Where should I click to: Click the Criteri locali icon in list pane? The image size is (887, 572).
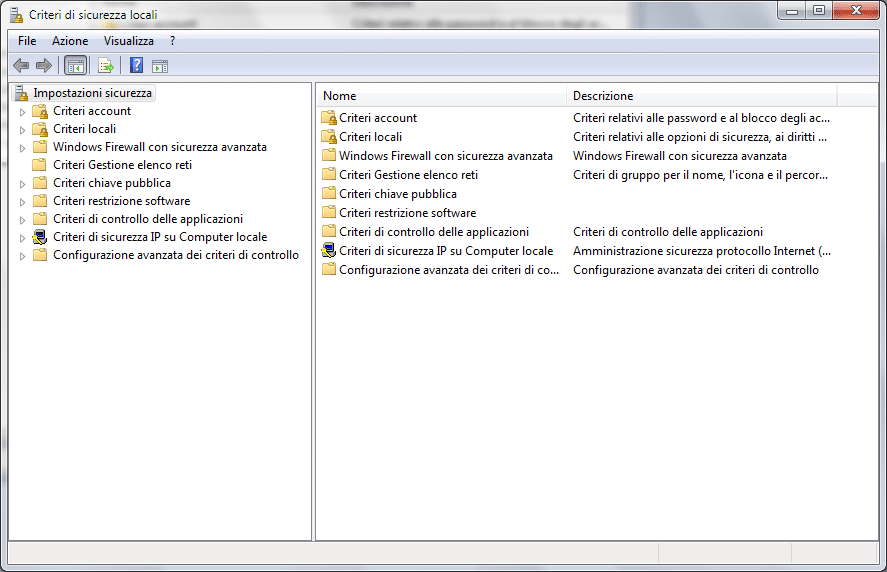(329, 137)
